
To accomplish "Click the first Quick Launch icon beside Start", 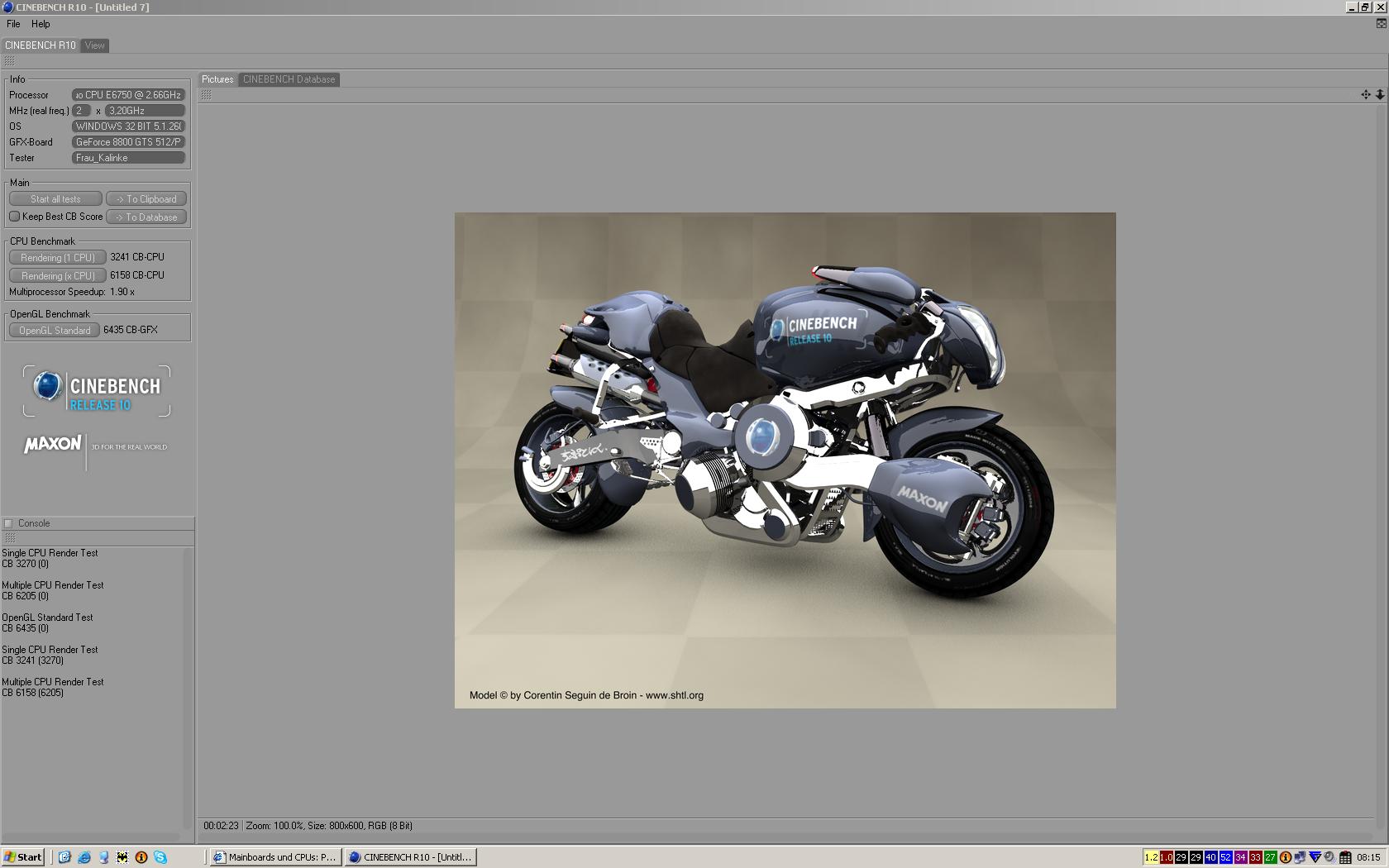I will (x=64, y=857).
